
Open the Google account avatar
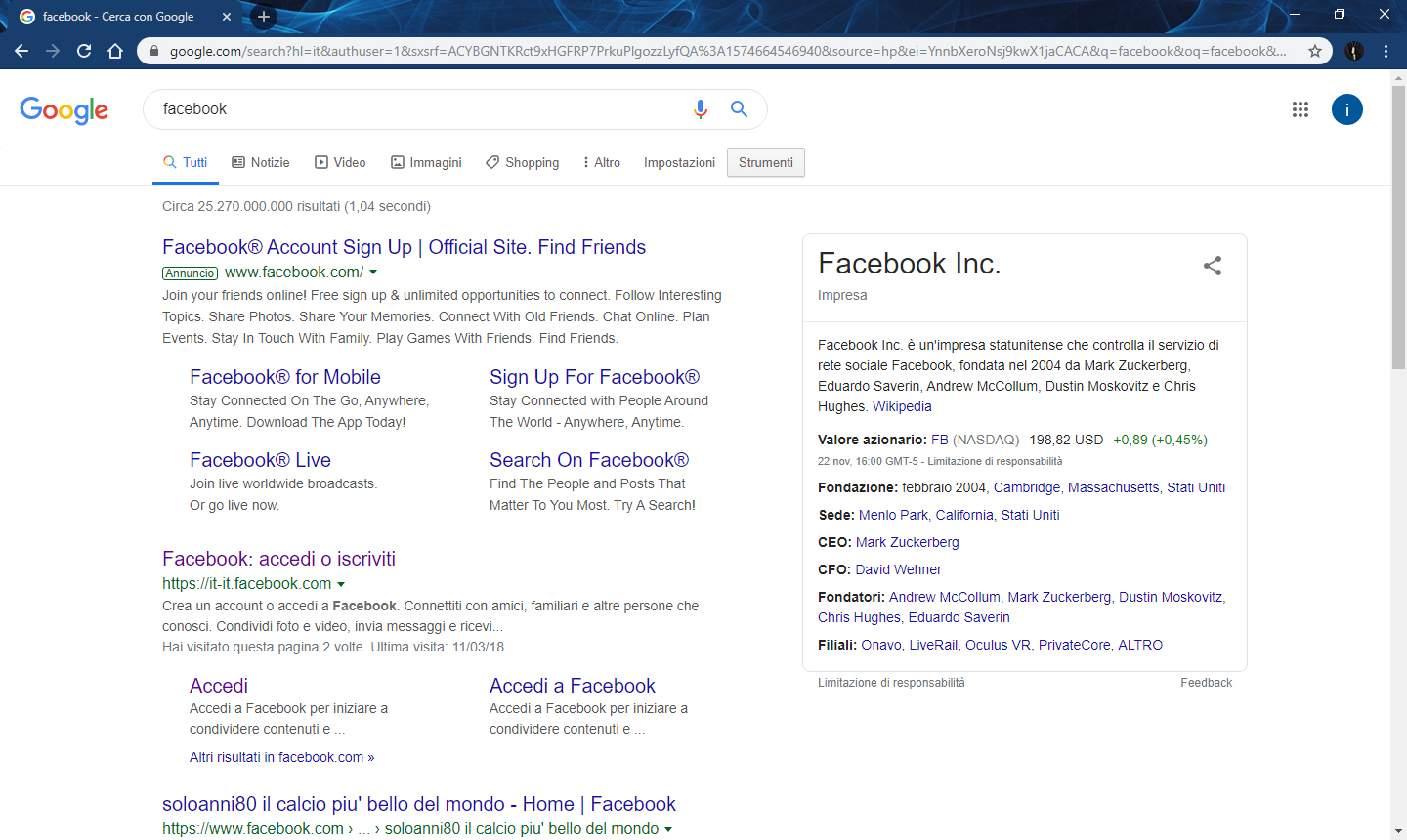[x=1346, y=109]
